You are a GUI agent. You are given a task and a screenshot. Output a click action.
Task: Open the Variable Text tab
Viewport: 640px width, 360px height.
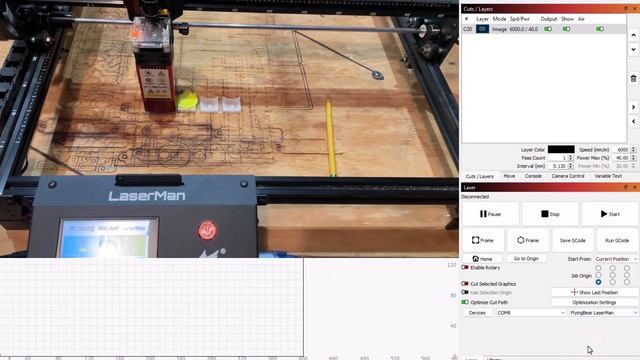(608, 176)
